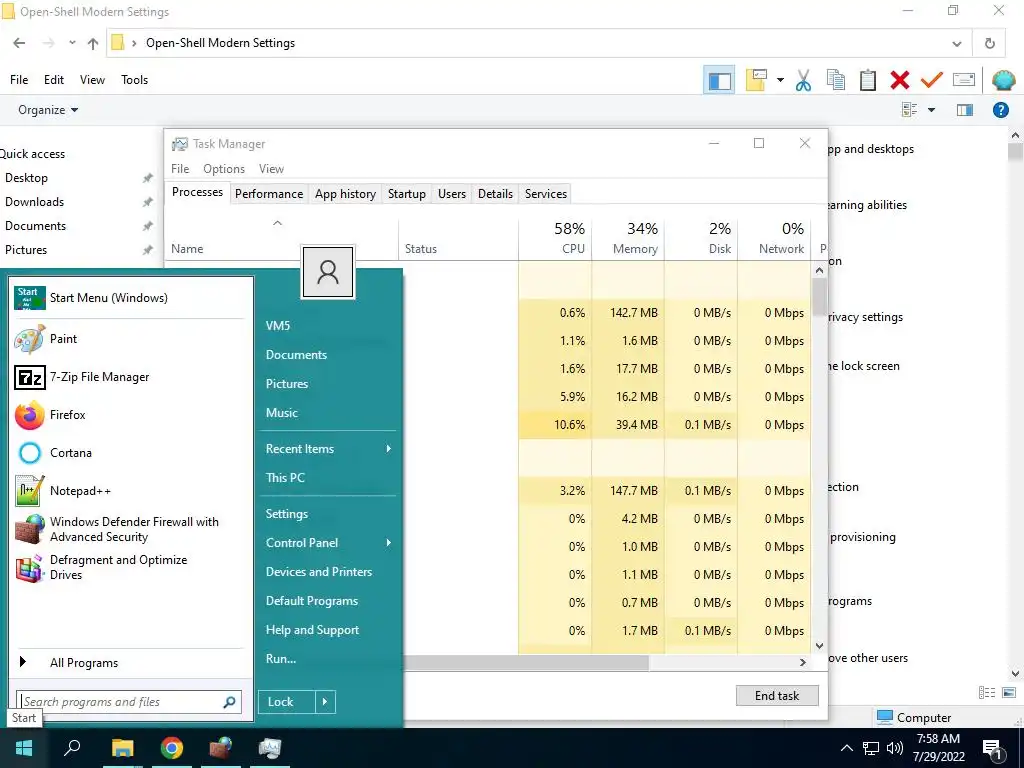This screenshot has height=768, width=1024.
Task: Open Firefox from the Start menu
Action: point(131,415)
